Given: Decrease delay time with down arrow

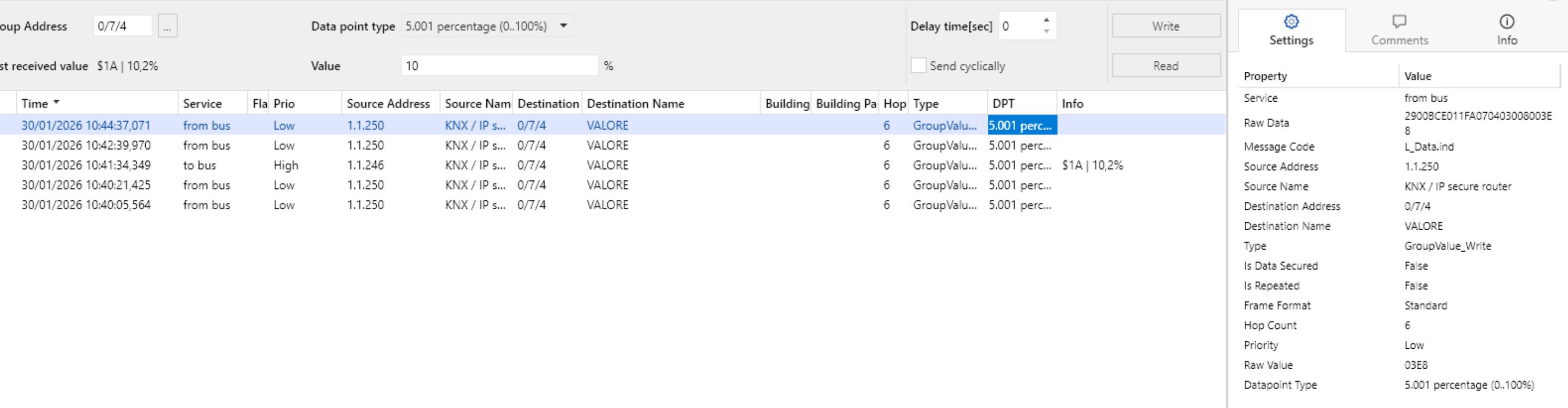Looking at the screenshot, I should (x=1047, y=31).
